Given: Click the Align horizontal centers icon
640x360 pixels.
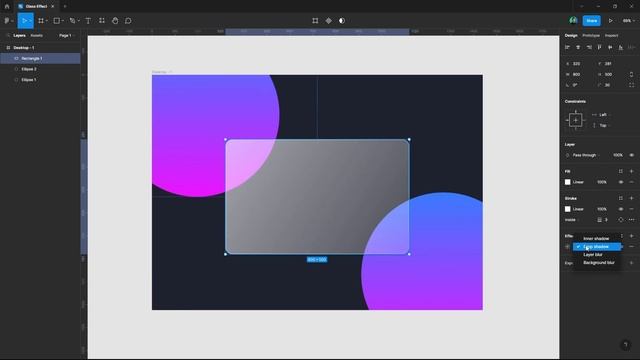Looking at the screenshot, I should (x=578, y=47).
